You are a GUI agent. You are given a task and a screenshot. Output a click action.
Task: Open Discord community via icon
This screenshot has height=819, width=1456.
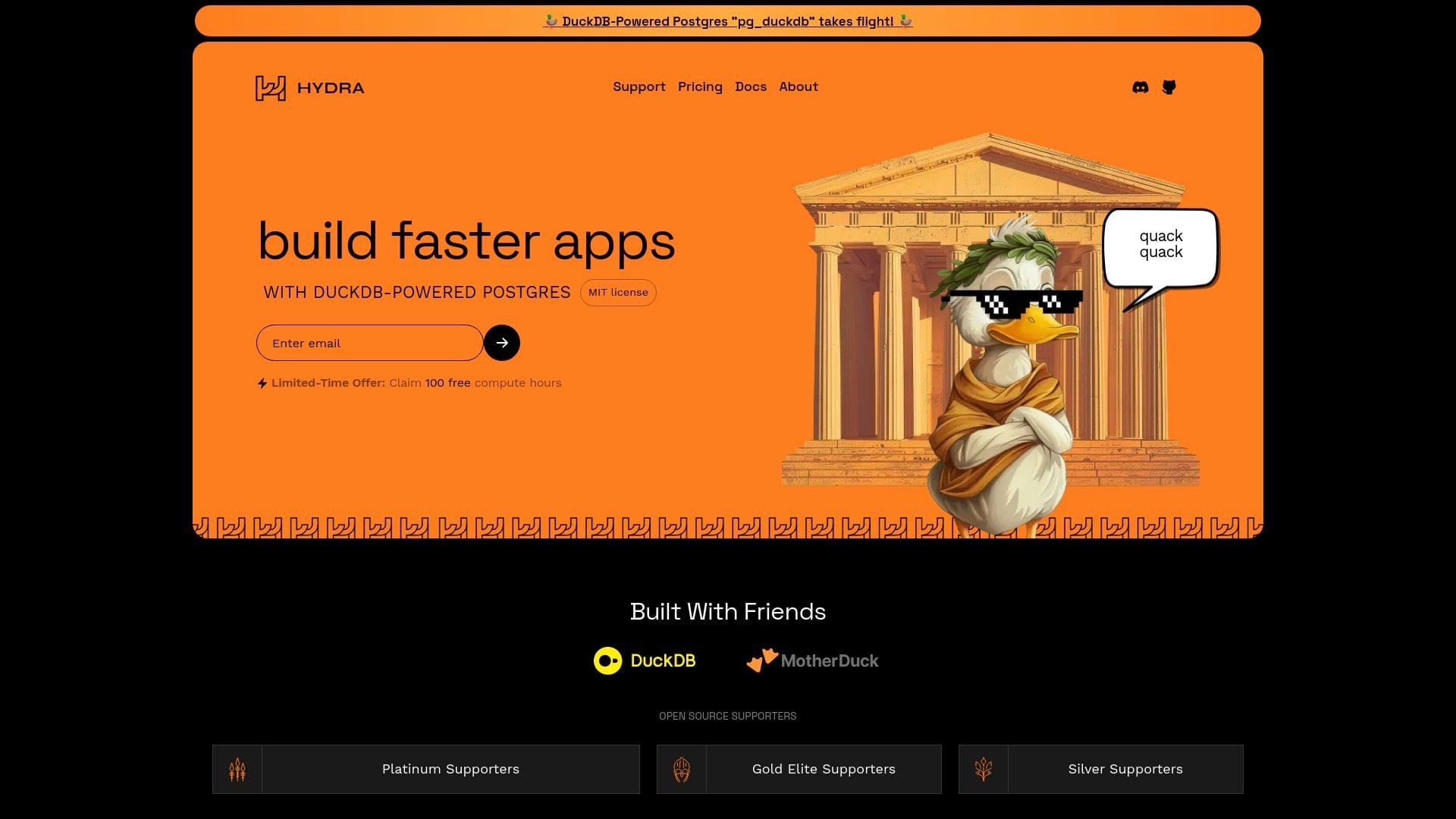1140,87
